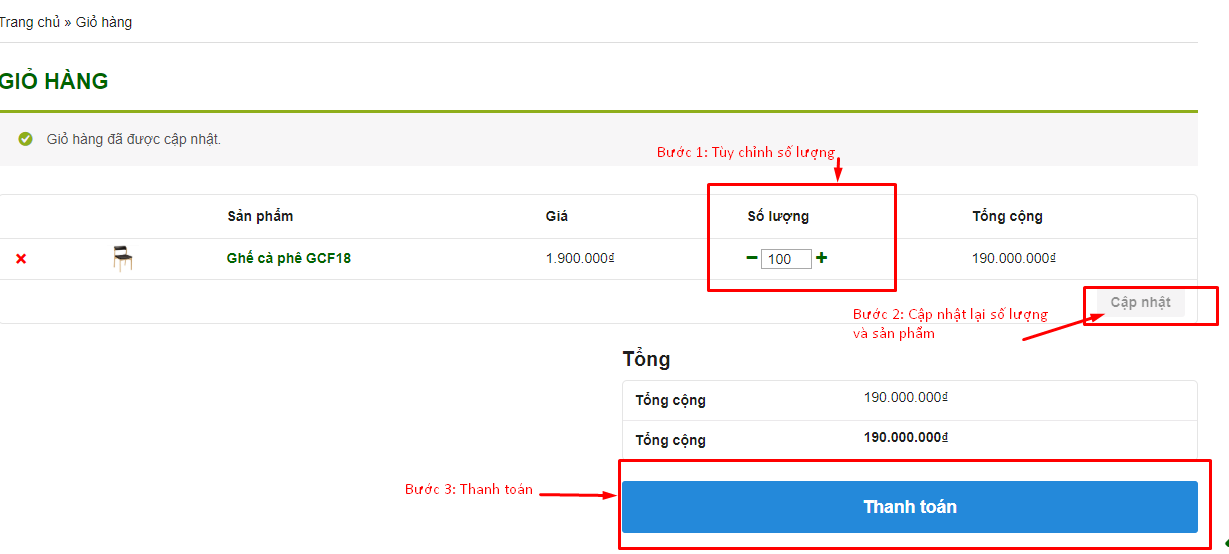
Task: Select the row total 190.000.000₫ in the cart table
Action: pos(1014,258)
